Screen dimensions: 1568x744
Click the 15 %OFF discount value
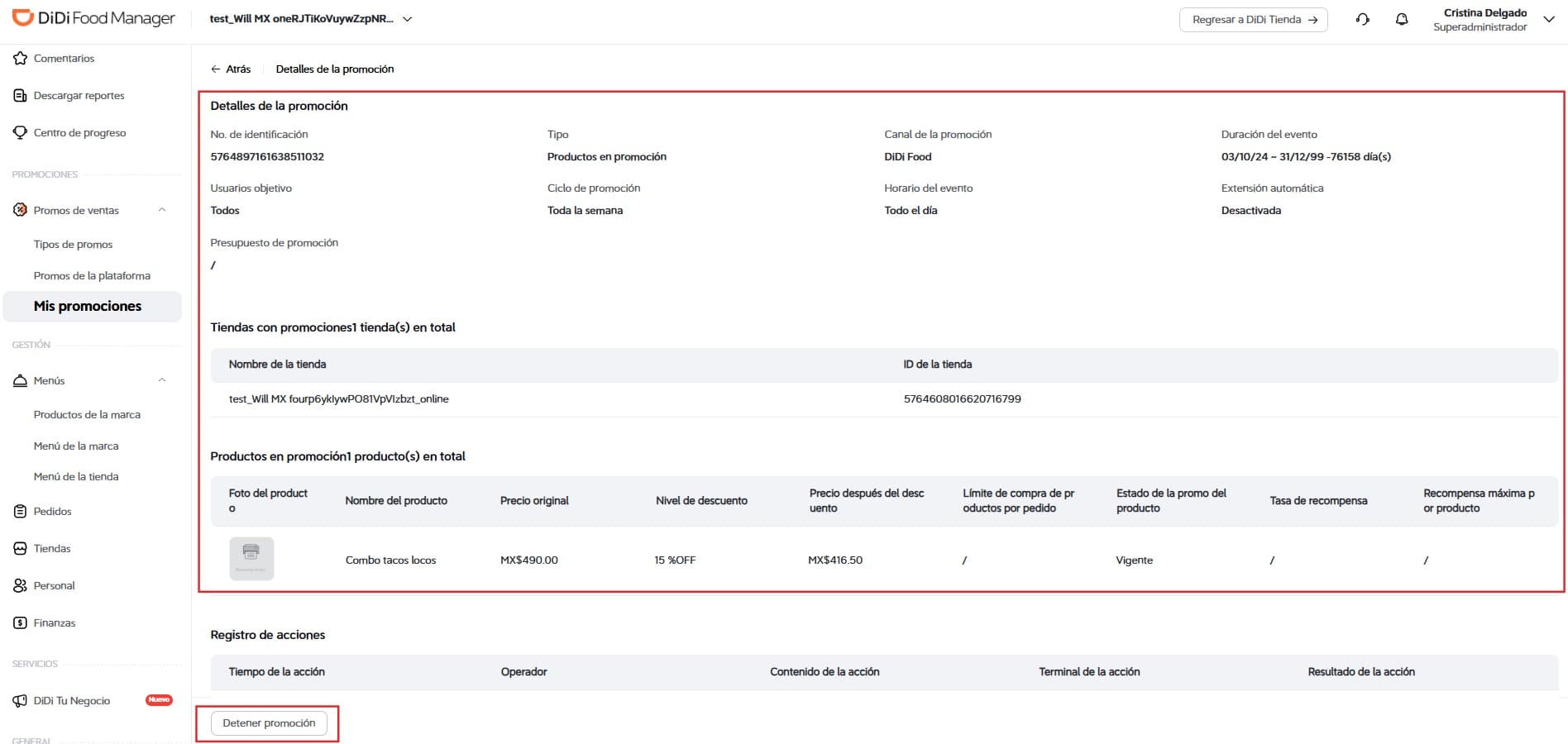point(675,560)
